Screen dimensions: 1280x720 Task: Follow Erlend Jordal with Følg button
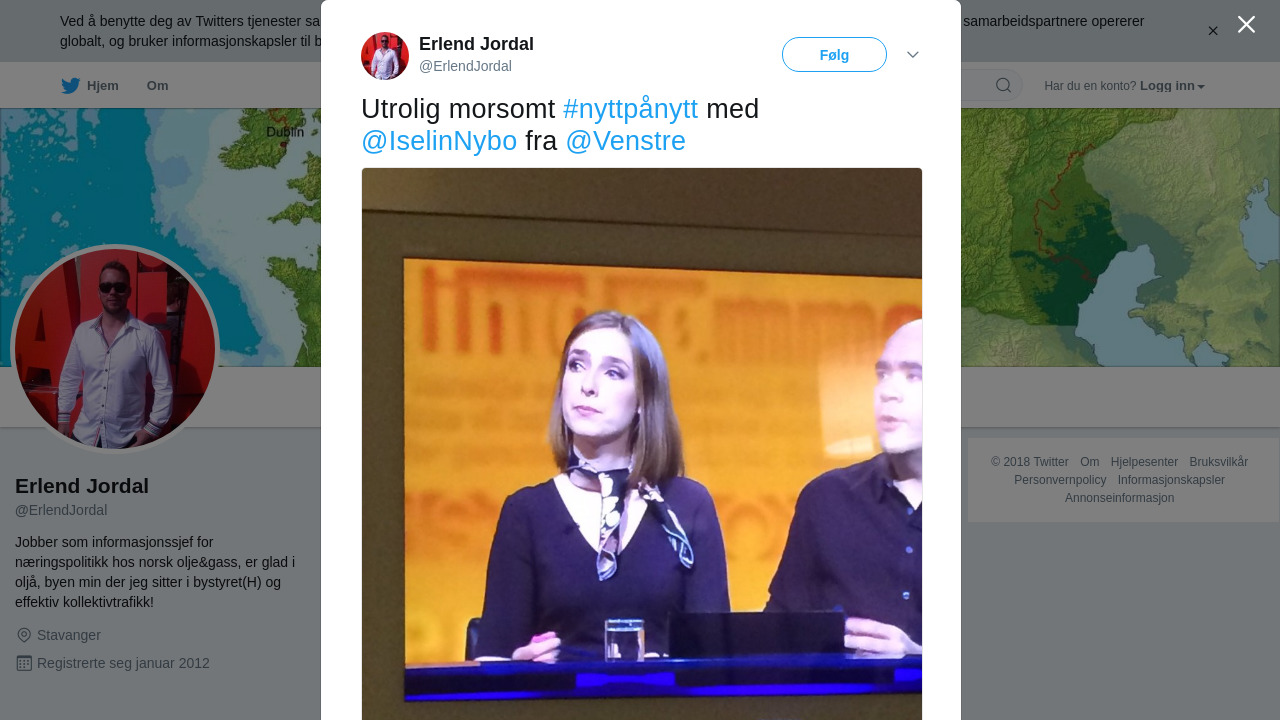[x=834, y=54]
